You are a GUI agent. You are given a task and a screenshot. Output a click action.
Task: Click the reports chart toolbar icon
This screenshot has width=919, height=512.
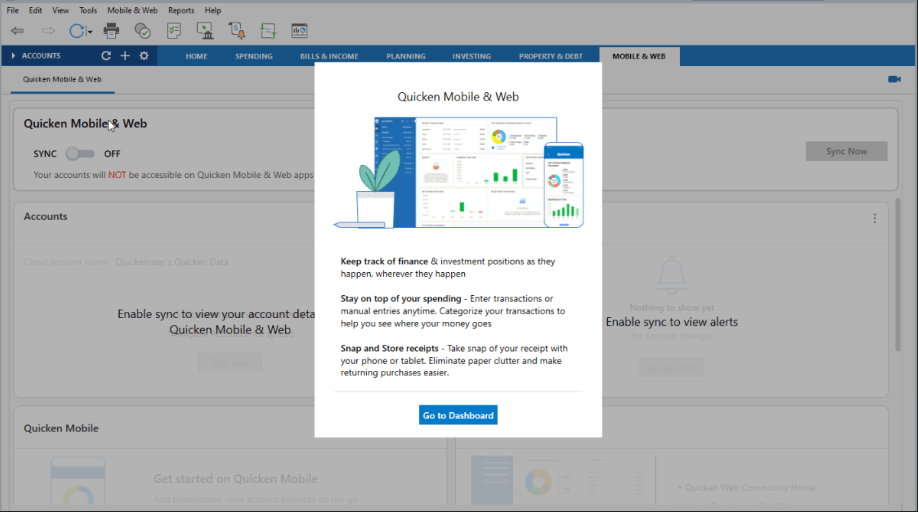click(x=299, y=31)
